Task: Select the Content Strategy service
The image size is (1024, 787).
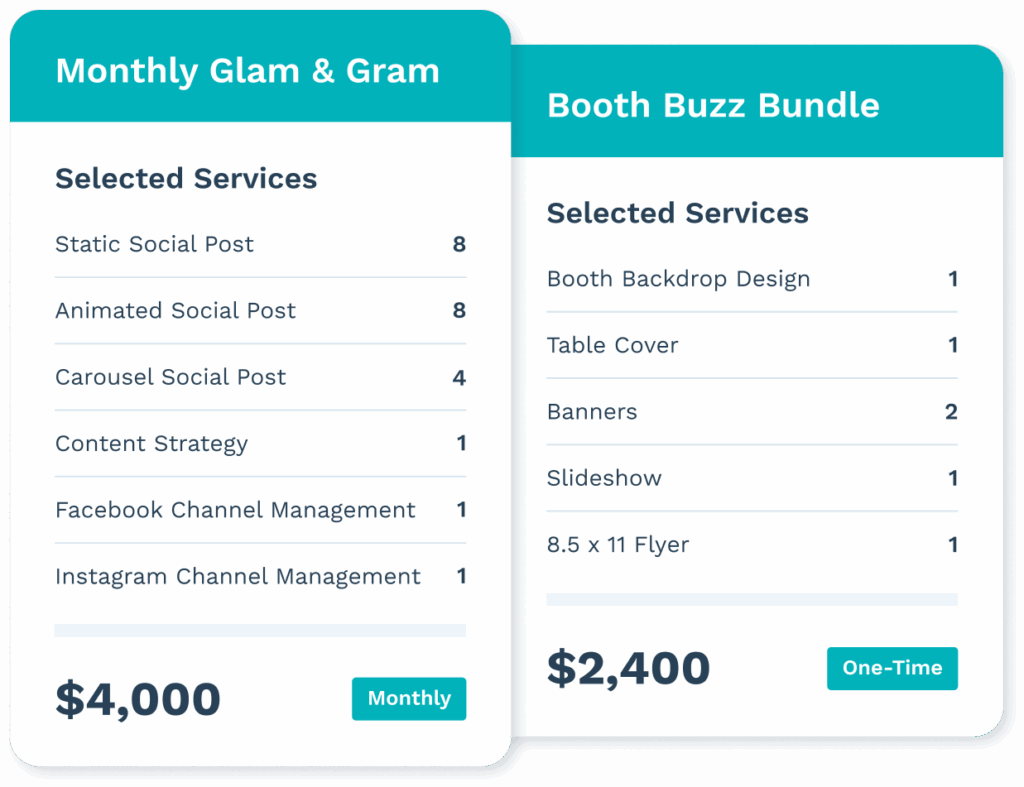Action: [x=260, y=444]
